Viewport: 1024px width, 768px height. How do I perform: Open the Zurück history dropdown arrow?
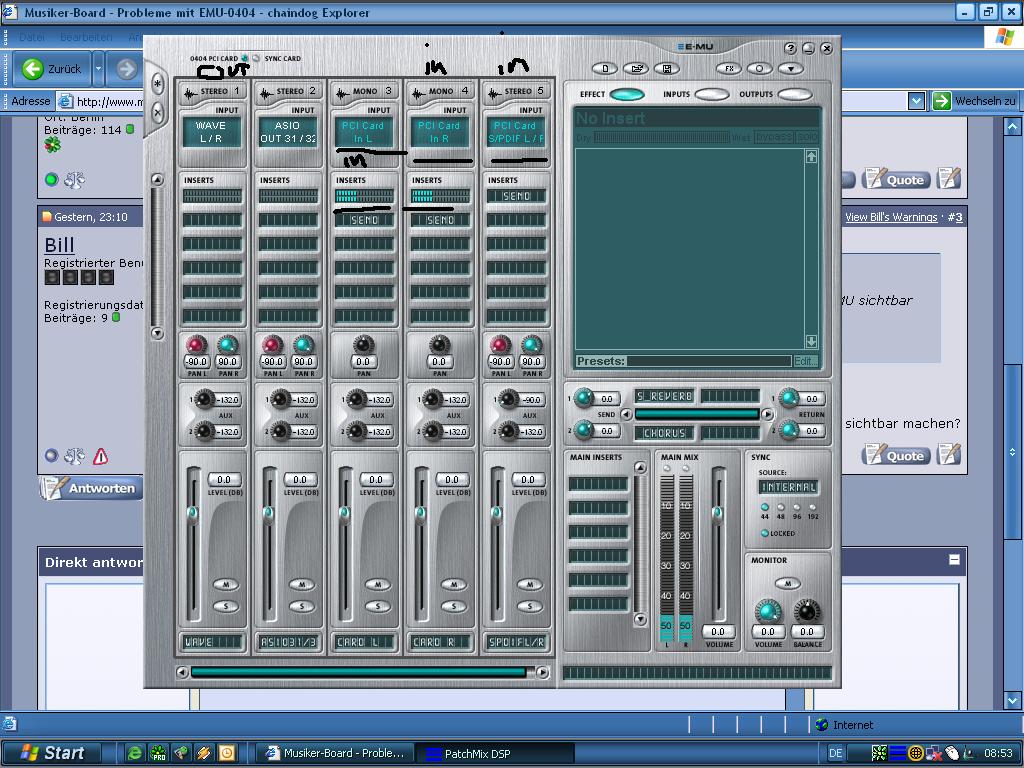[98, 69]
